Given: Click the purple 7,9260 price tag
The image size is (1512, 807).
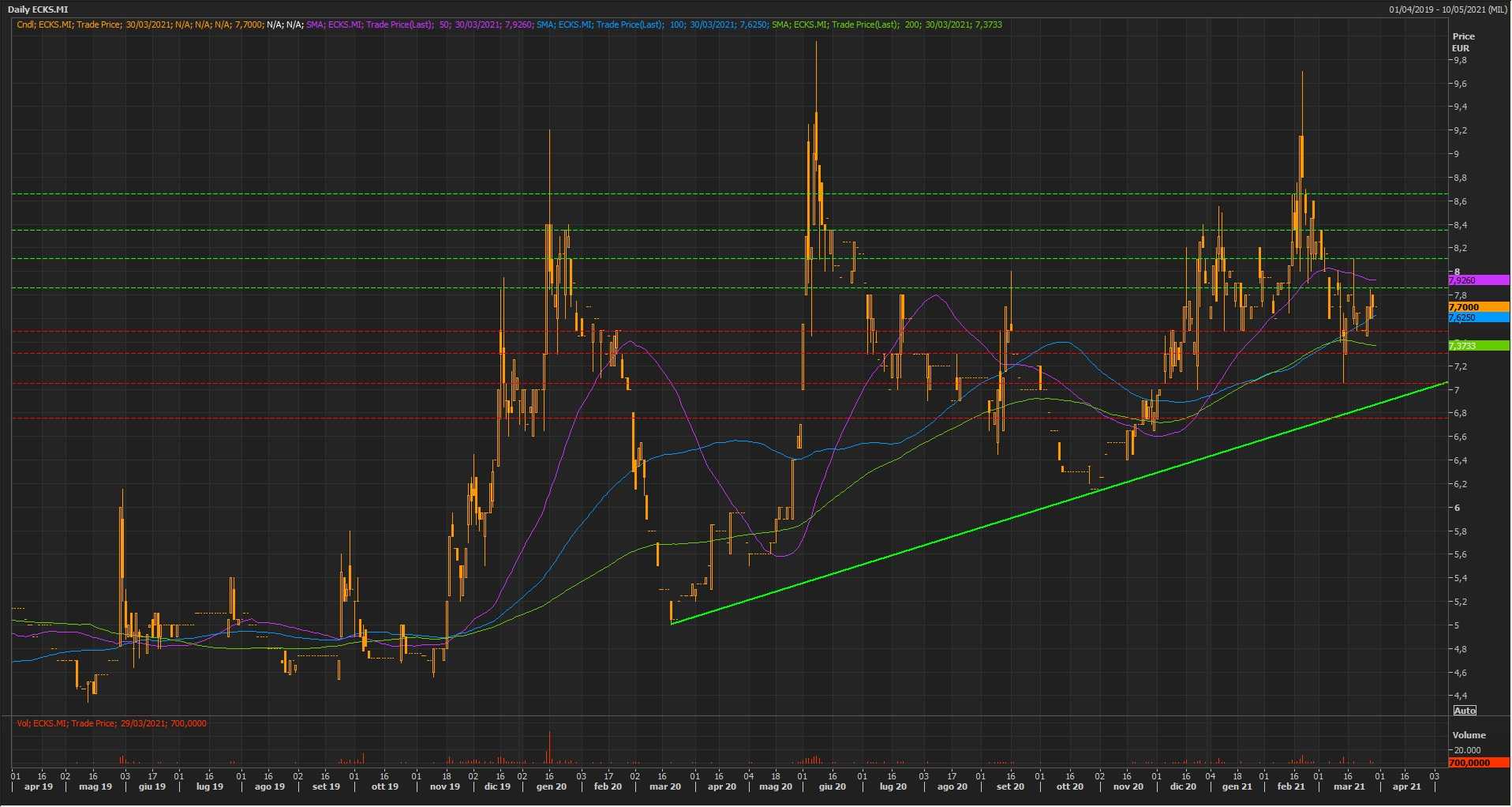Looking at the screenshot, I should point(1477,280).
